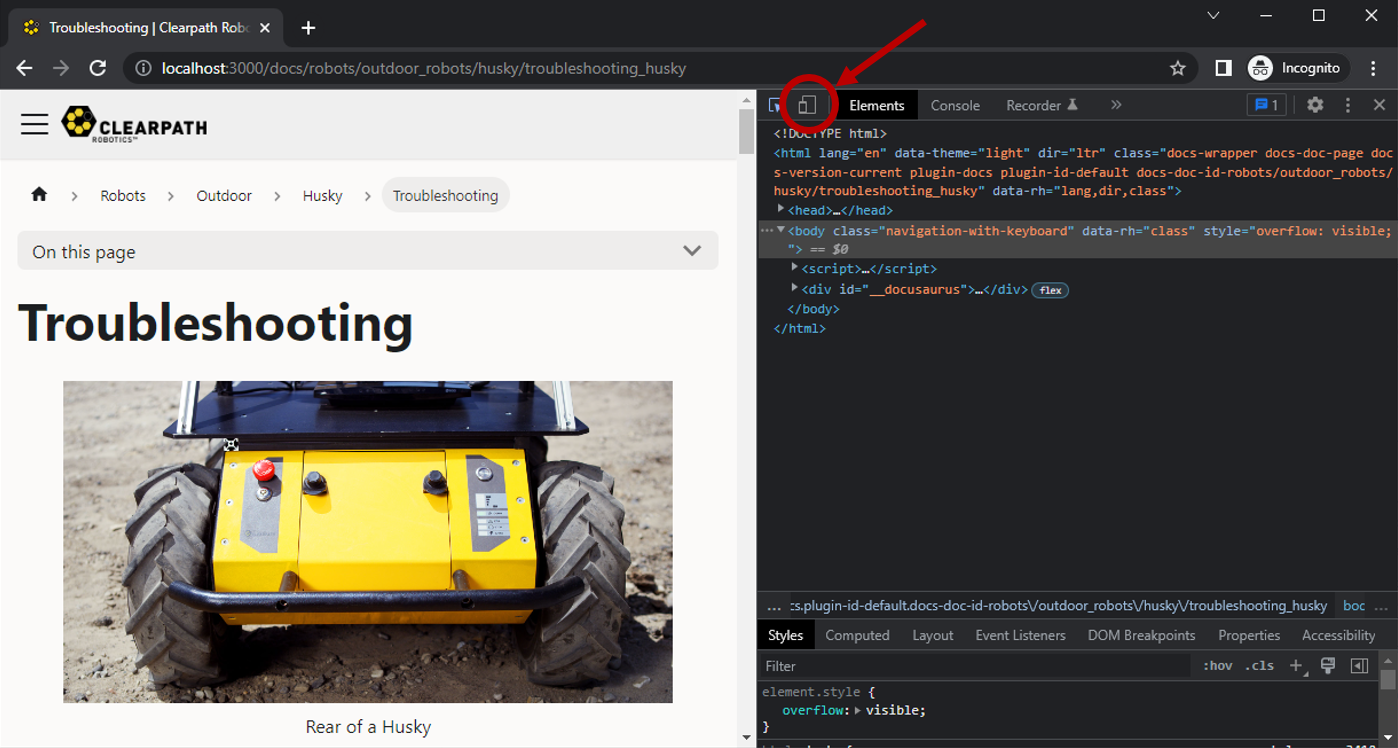Click the Styles pane scrollbar thumb

[x=1388, y=680]
